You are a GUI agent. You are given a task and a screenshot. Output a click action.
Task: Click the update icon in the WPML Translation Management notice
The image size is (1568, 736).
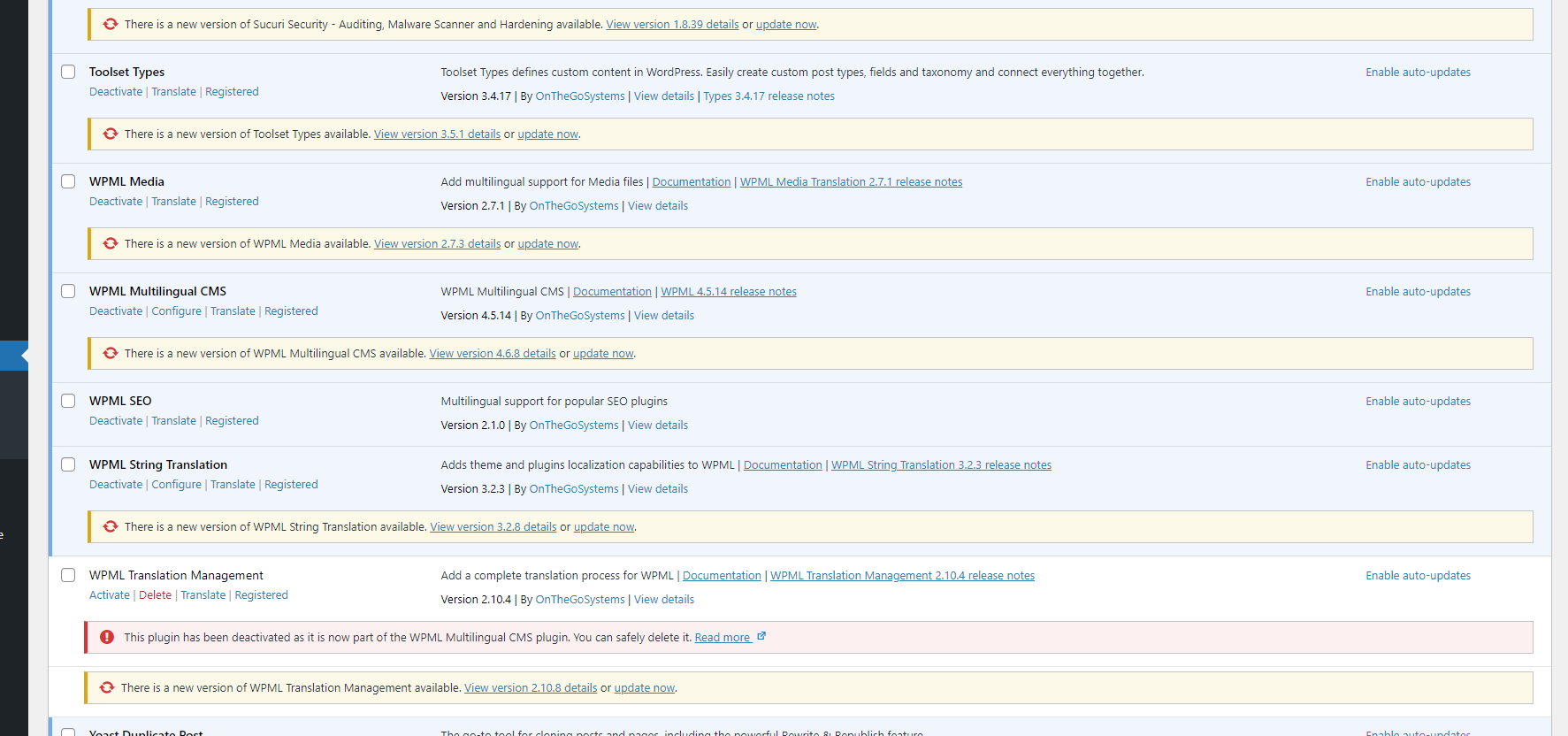(107, 687)
